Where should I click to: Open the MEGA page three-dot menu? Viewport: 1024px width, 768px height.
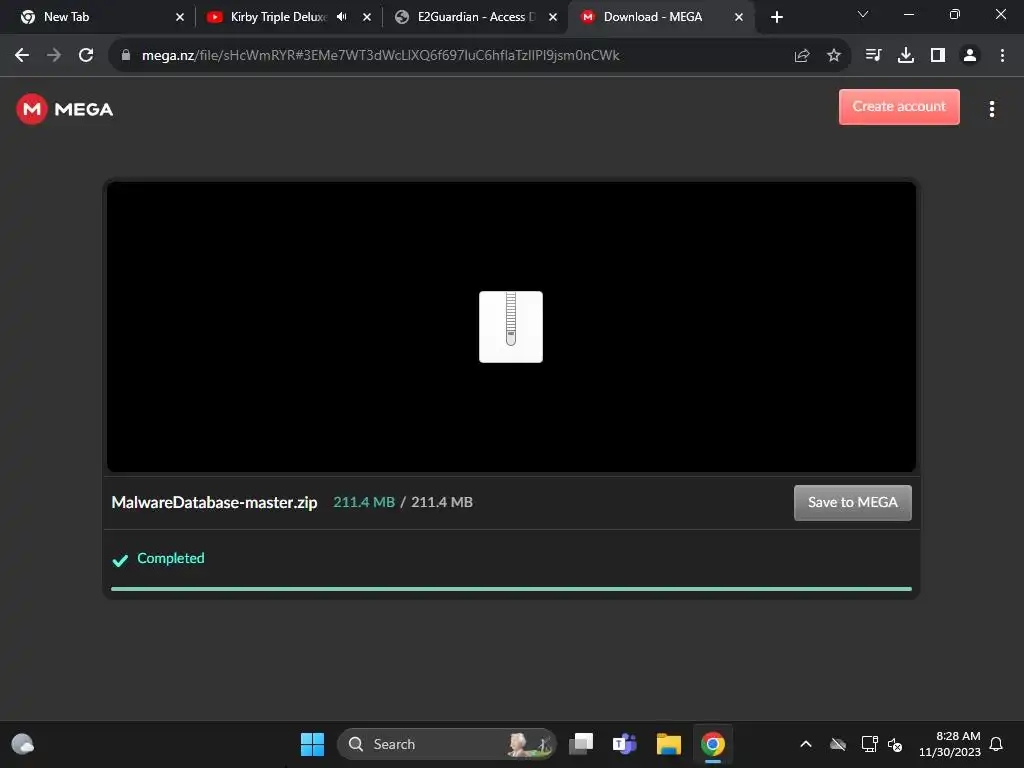[991, 109]
